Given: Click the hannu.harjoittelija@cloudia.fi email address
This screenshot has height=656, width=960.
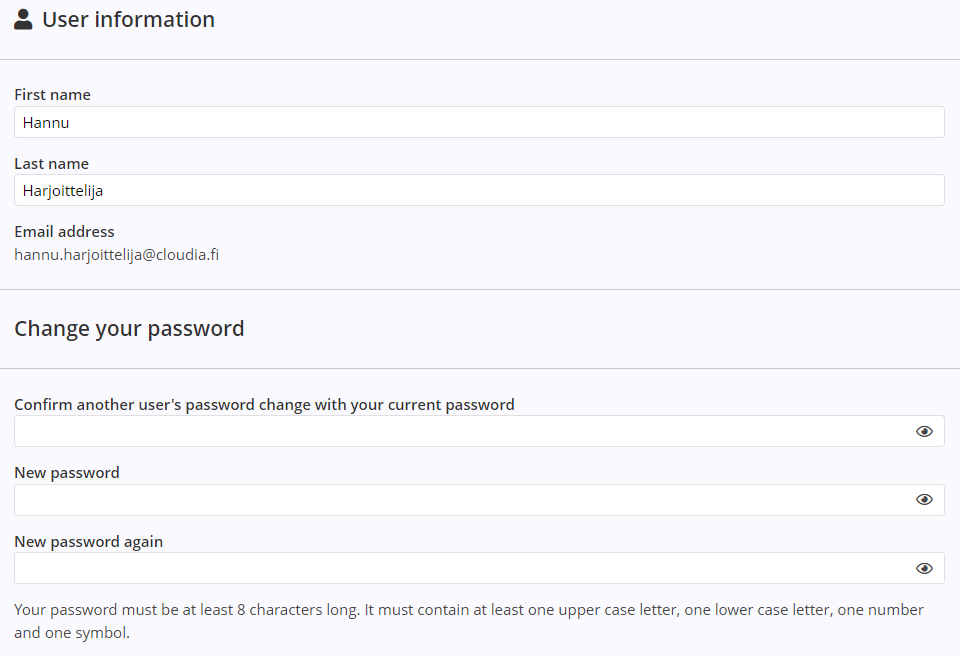Looking at the screenshot, I should coord(116,255).
